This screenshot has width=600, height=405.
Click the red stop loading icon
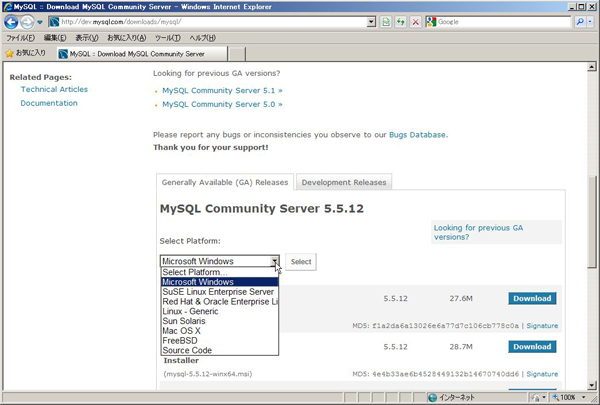[416, 22]
